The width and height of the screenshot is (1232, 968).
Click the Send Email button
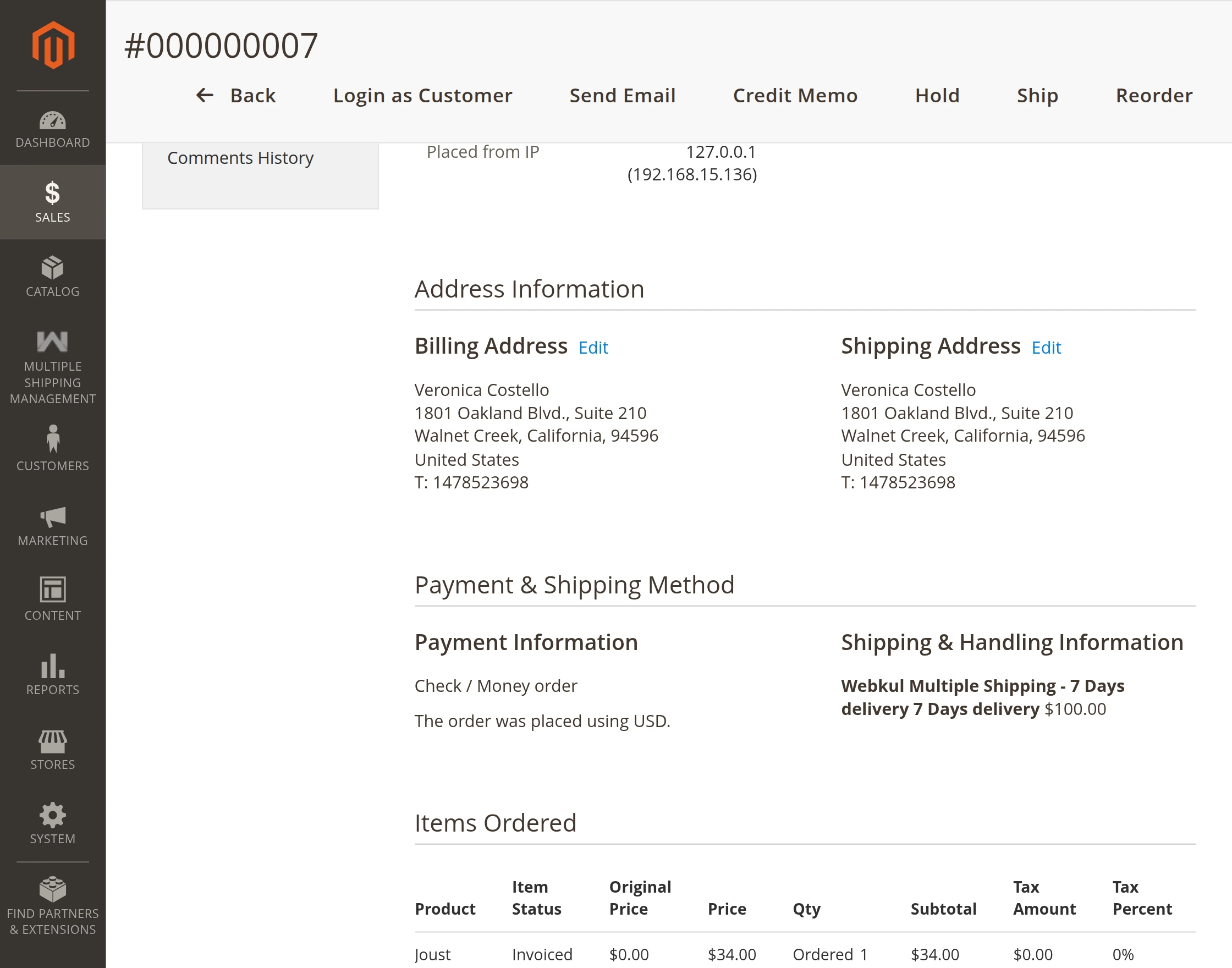[622, 96]
